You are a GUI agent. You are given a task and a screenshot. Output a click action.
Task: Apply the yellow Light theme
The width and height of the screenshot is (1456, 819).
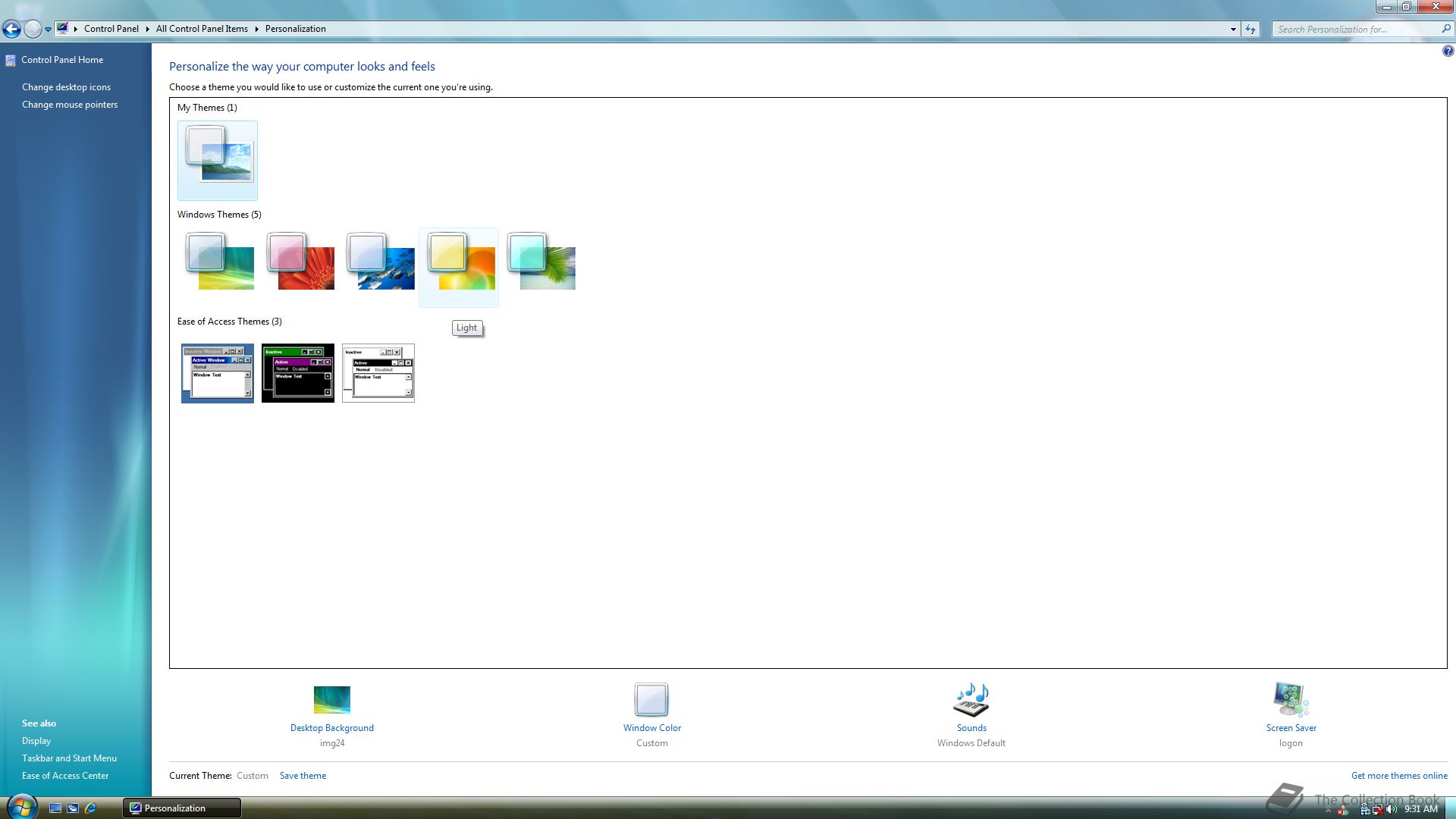tap(459, 267)
